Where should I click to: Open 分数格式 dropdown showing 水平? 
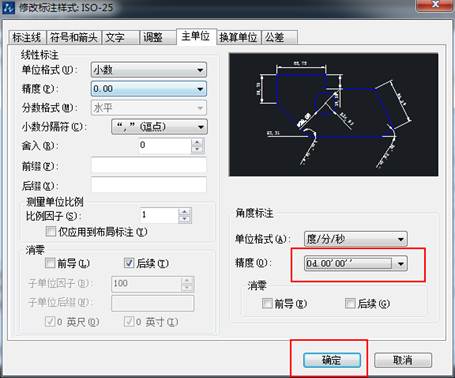149,108
